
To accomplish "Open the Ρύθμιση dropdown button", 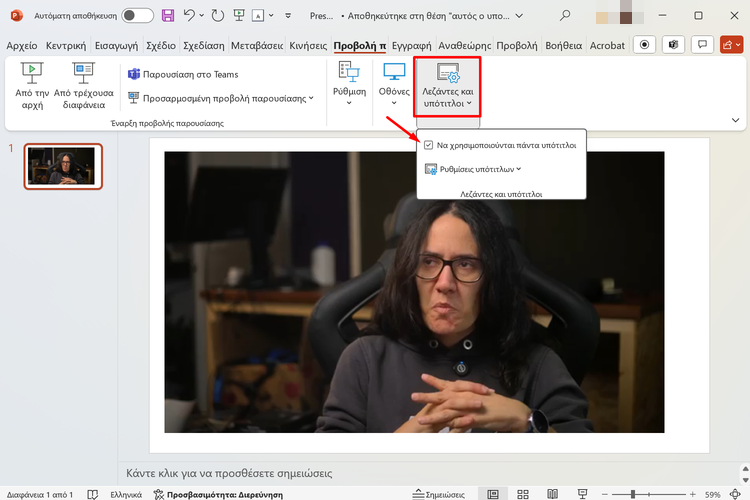I will [349, 84].
